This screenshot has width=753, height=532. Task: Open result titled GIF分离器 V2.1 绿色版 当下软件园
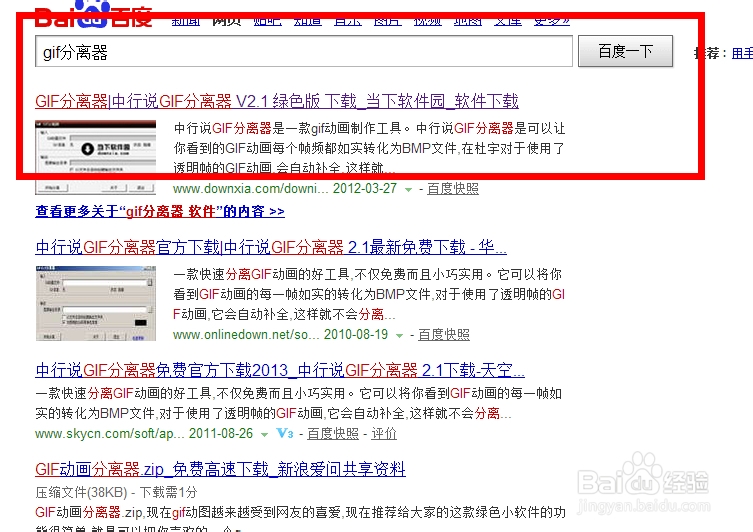tap(277, 101)
